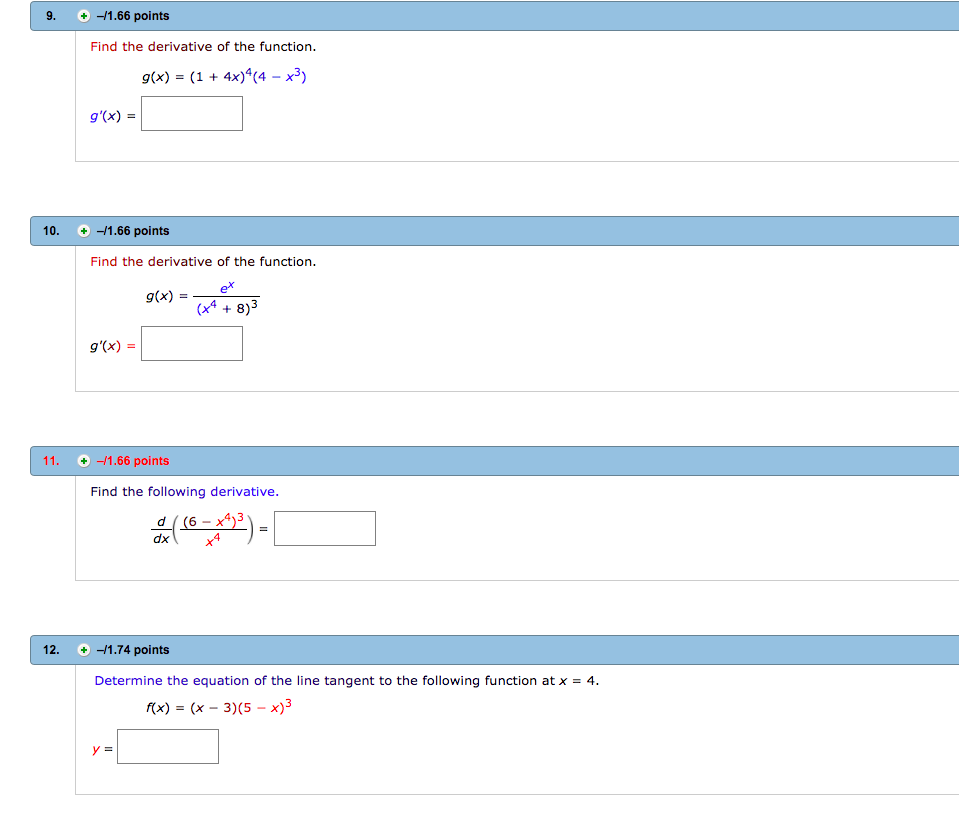Expand question 10 using its plus control
Screen dimensions: 959x816
pyautogui.click(x=82, y=230)
